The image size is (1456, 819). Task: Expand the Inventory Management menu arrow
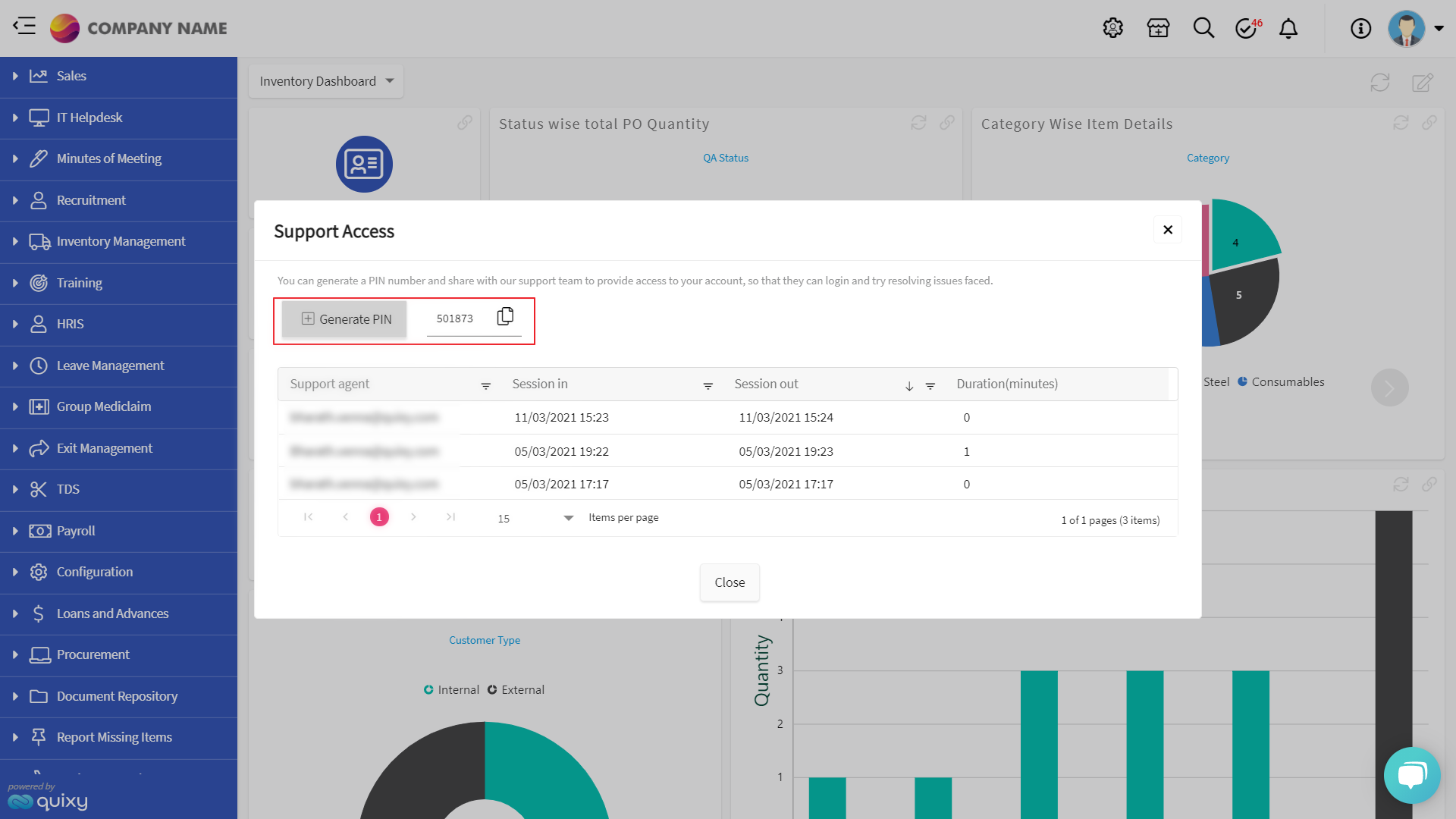click(x=15, y=241)
